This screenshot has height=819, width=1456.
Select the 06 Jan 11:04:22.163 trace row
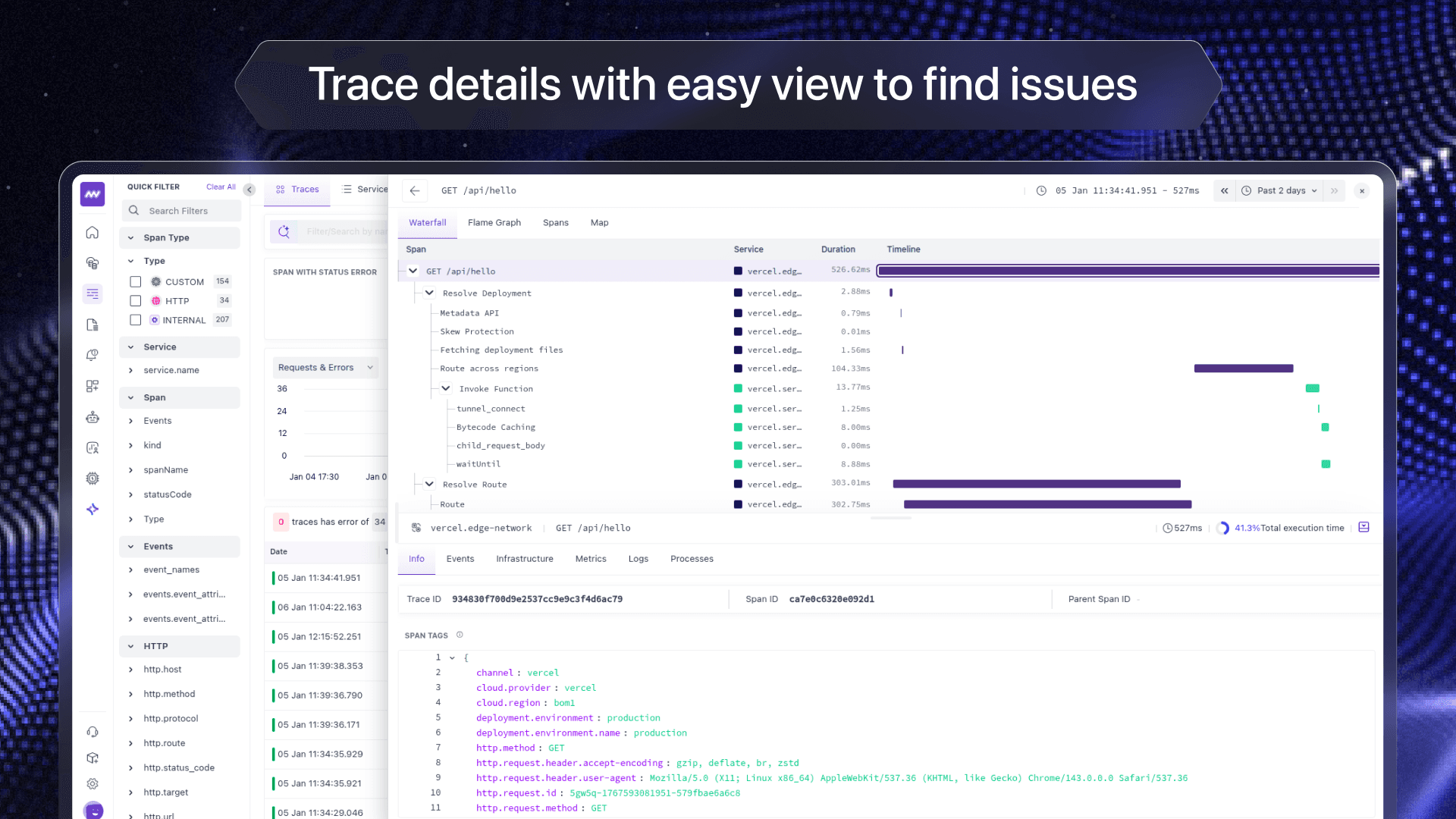[319, 607]
